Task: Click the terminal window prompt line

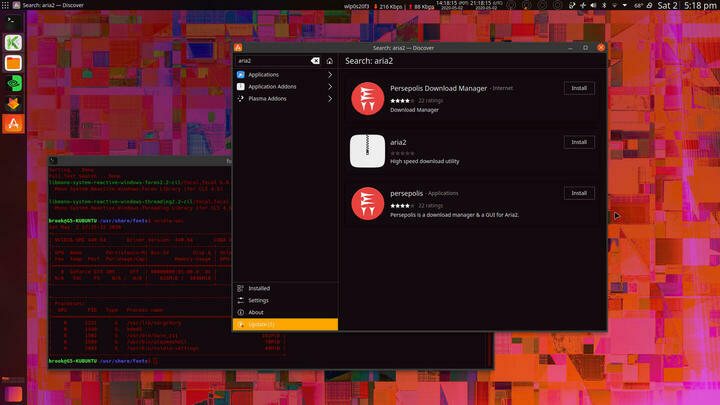Action: click(103, 361)
